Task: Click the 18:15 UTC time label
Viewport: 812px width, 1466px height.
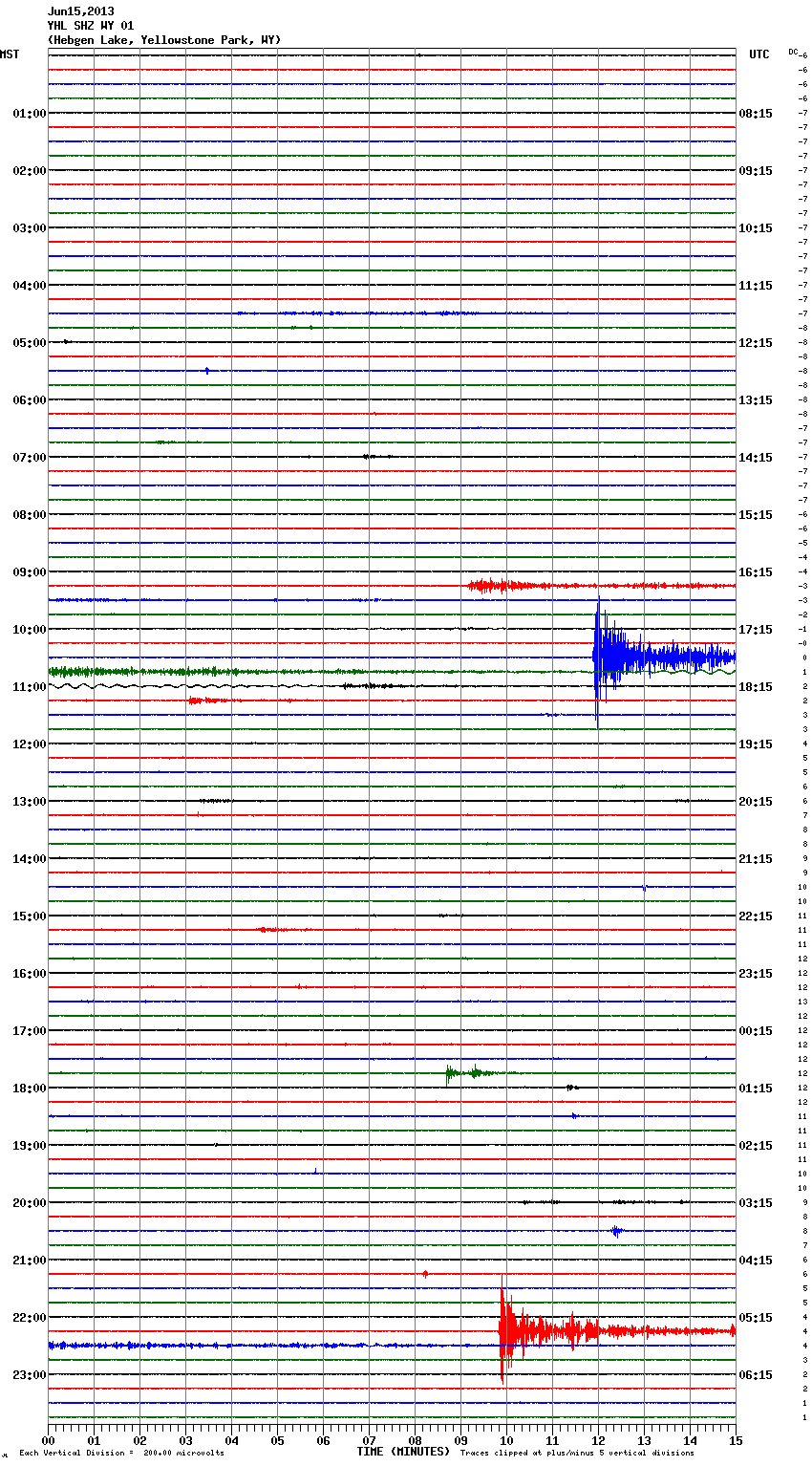Action: pyautogui.click(x=756, y=687)
